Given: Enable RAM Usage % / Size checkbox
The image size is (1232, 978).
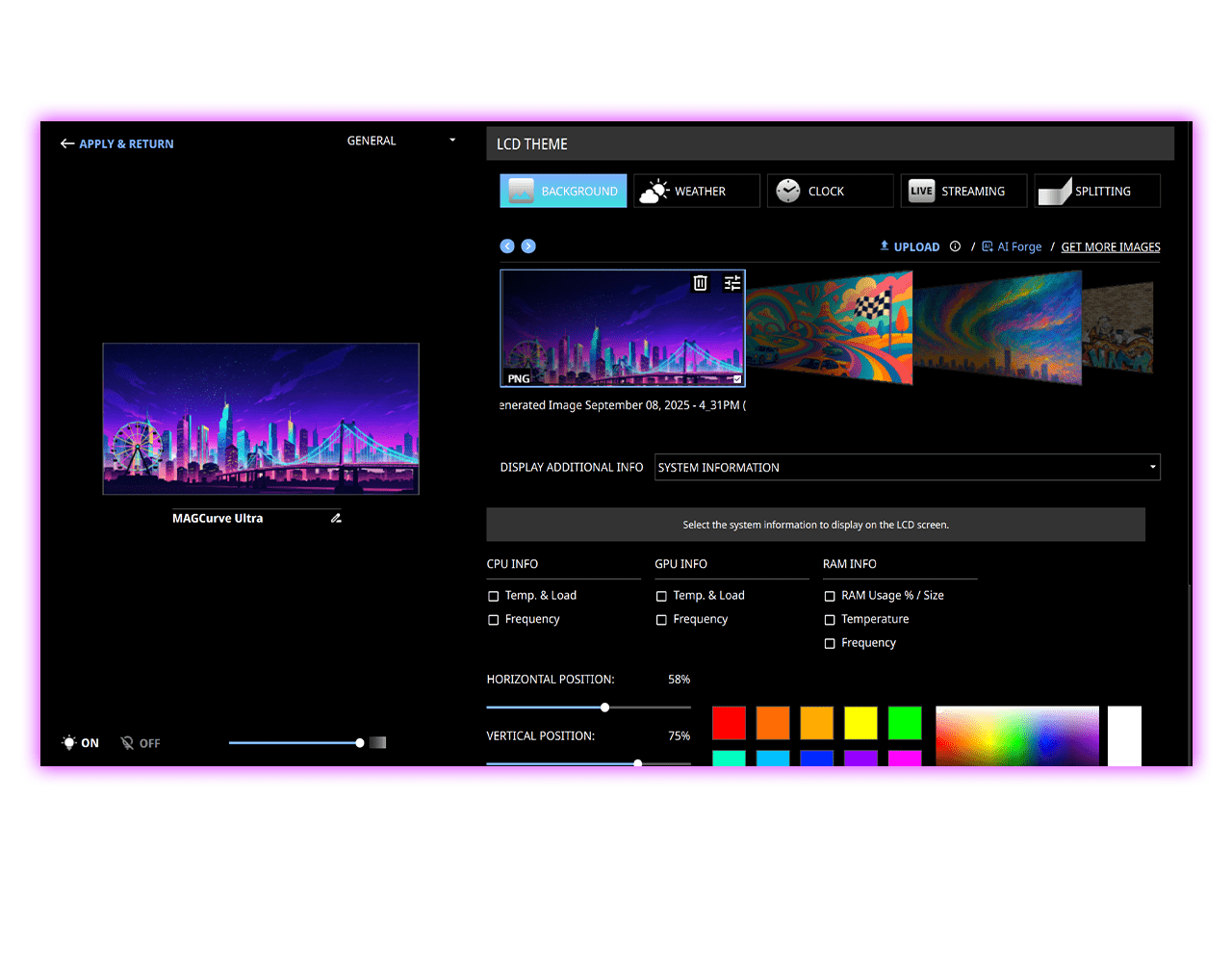Looking at the screenshot, I should pos(830,596).
